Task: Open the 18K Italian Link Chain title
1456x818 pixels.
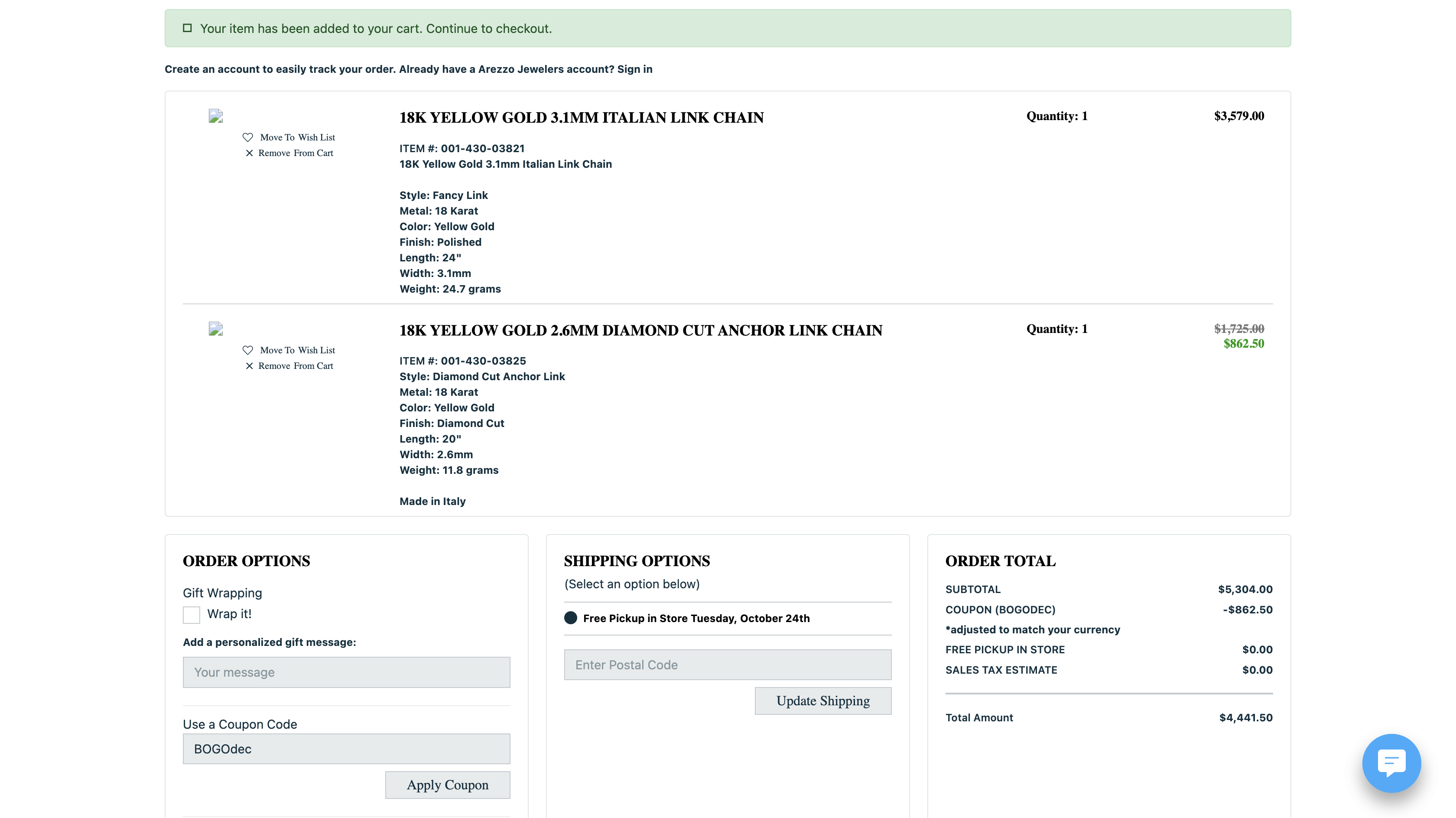Action: tap(581, 117)
